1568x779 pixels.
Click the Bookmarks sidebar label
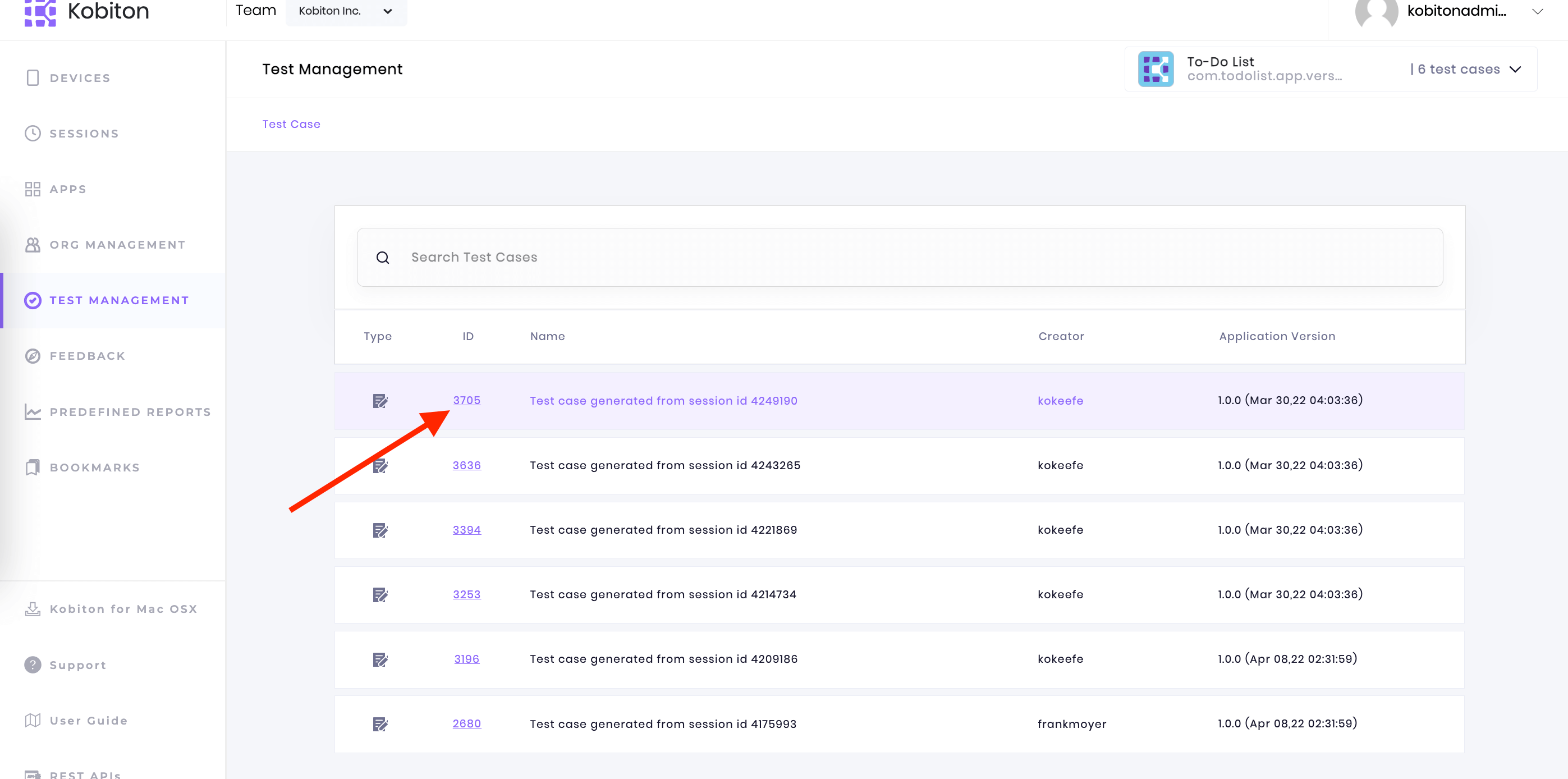point(95,468)
